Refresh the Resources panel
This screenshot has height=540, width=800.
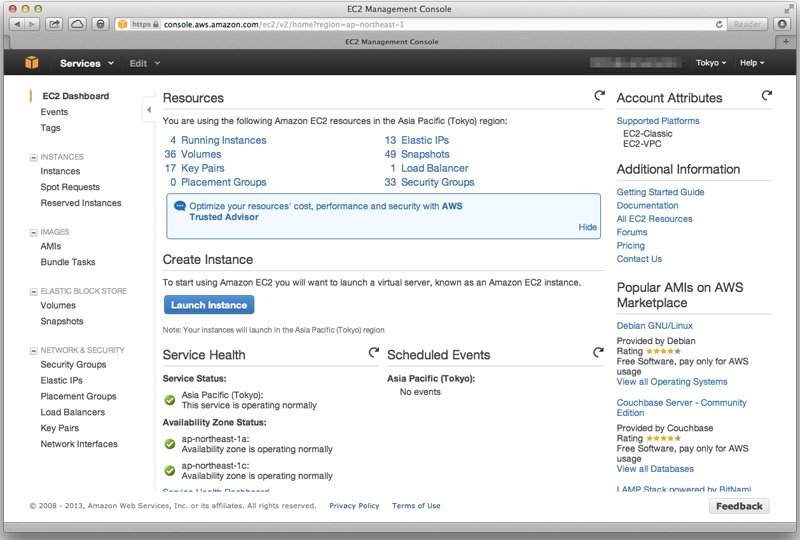click(x=599, y=95)
